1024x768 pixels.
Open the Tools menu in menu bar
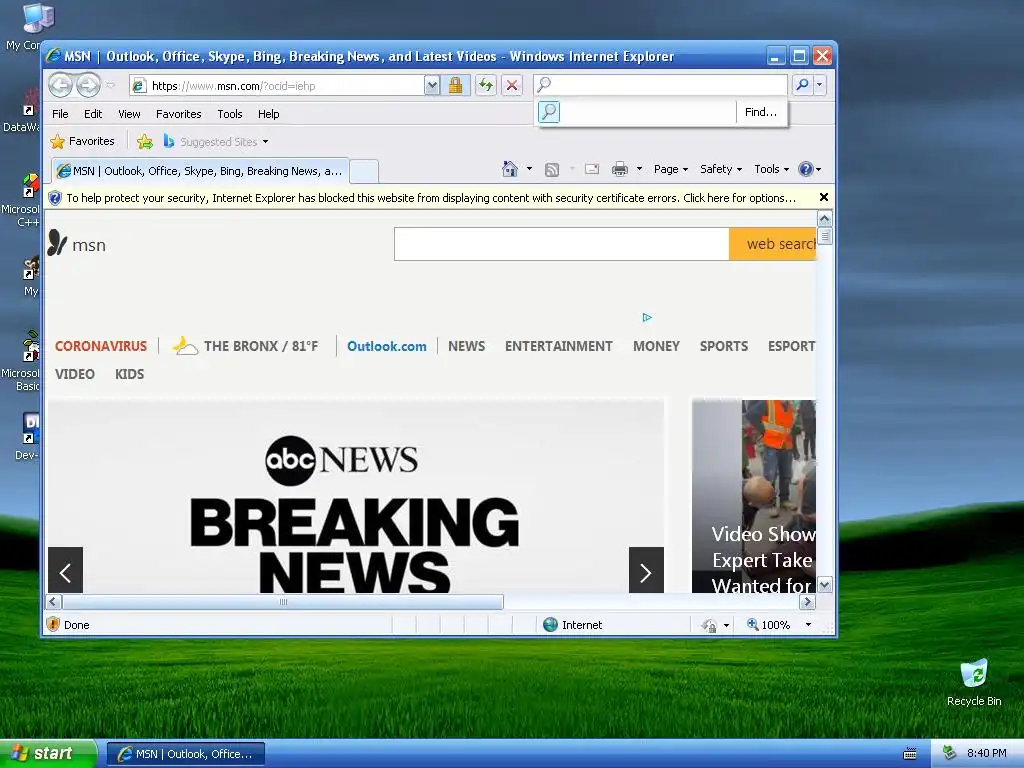click(230, 114)
